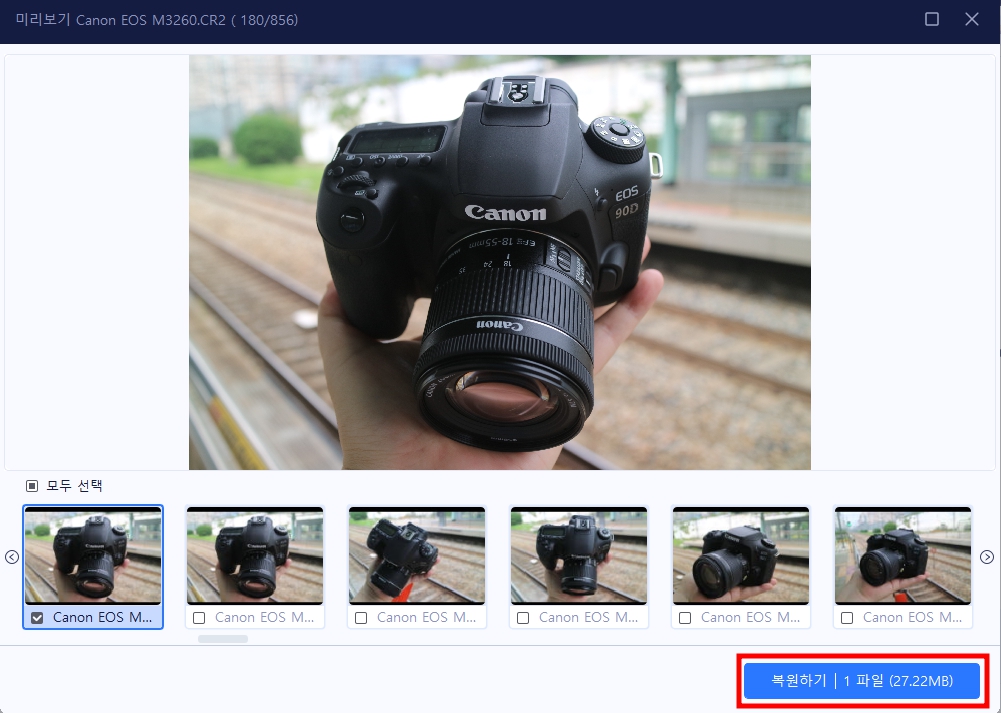Maximize the preview window
The width and height of the screenshot is (1001, 713).
(932, 19)
